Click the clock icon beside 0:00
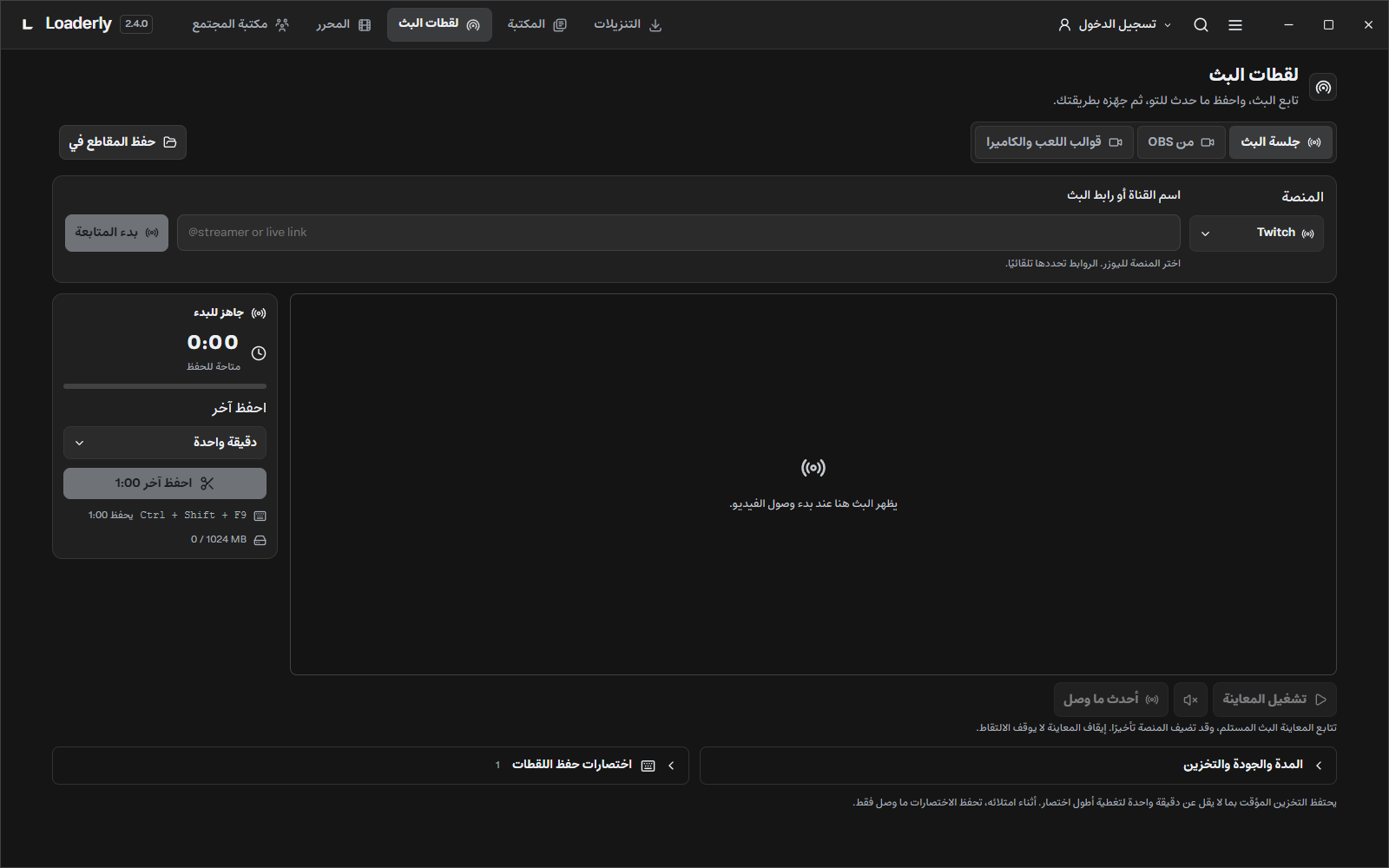This screenshot has width=1389, height=868. coord(259,353)
